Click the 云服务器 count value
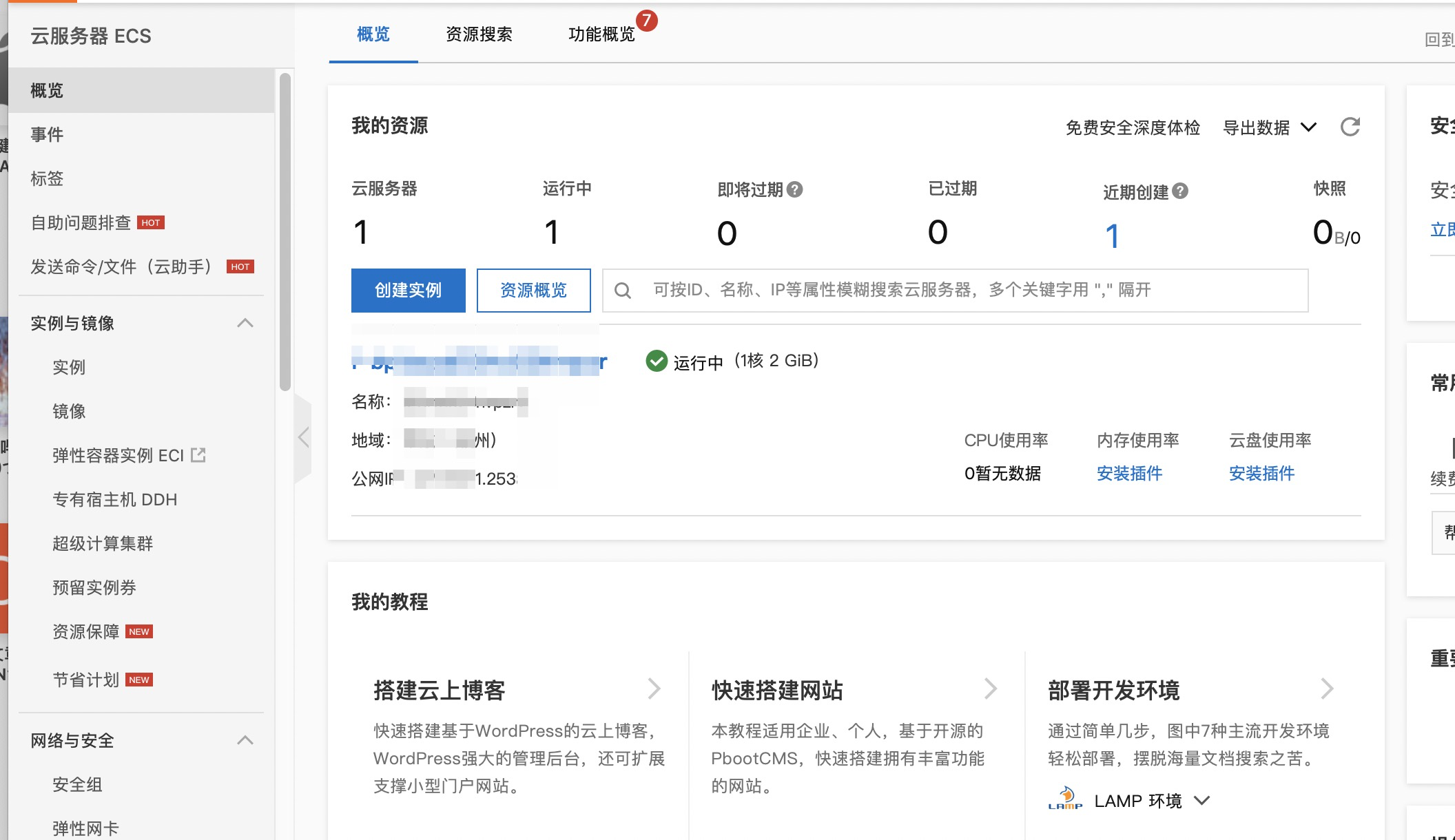Image resolution: width=1455 pixels, height=840 pixels. [x=361, y=232]
